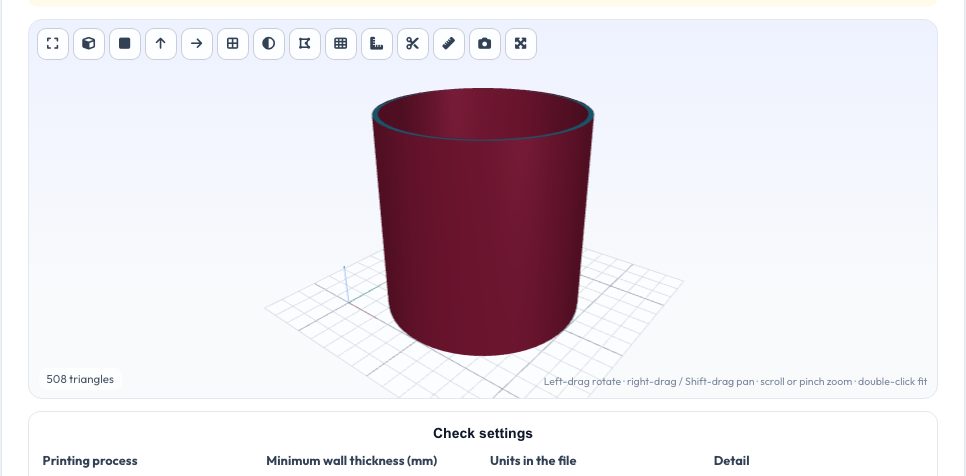This screenshot has height=476, width=966.
Task: Toggle the floor grid table icon
Action: coord(341,44)
